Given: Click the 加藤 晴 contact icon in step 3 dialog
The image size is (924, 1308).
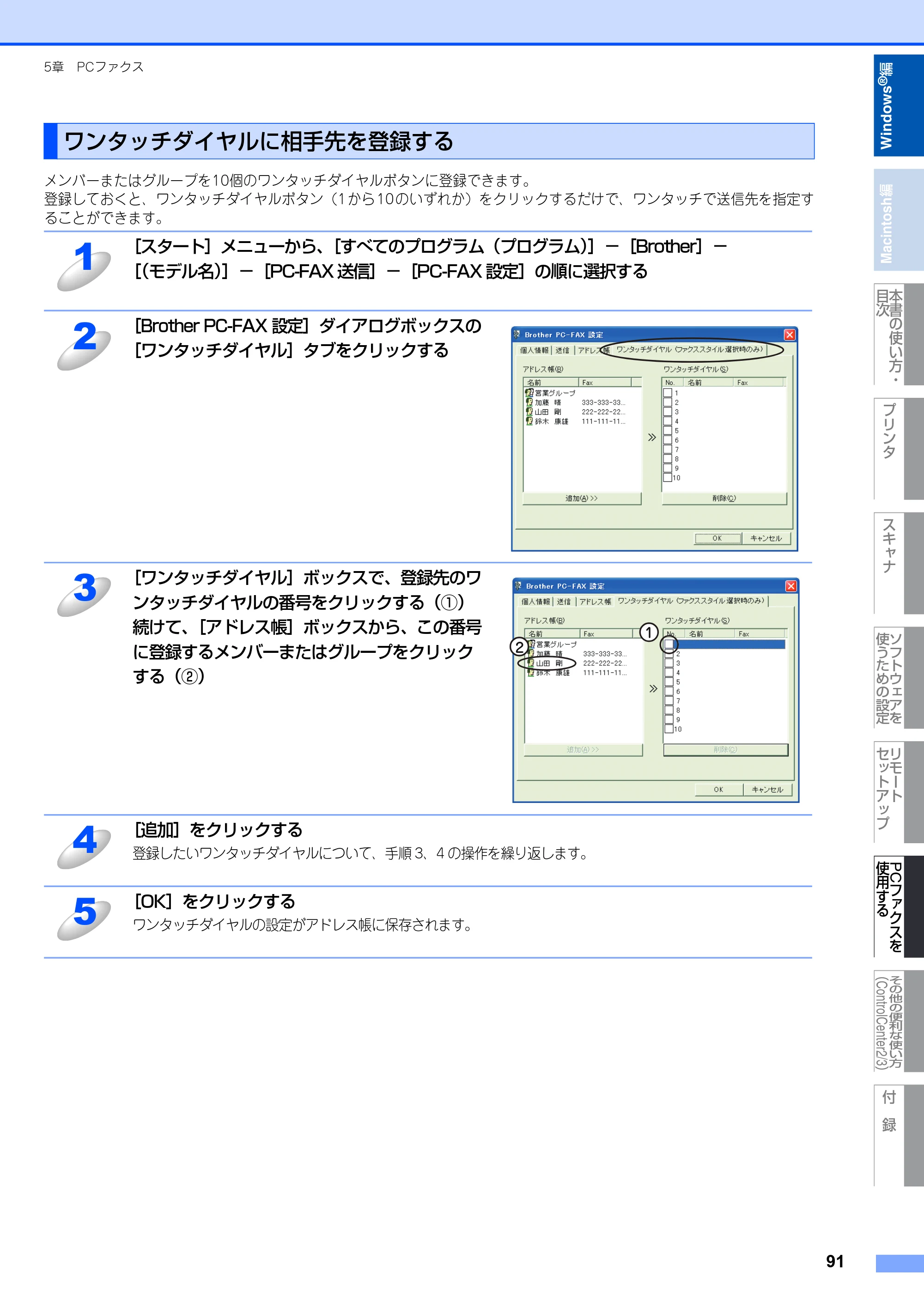Looking at the screenshot, I should click(x=531, y=653).
